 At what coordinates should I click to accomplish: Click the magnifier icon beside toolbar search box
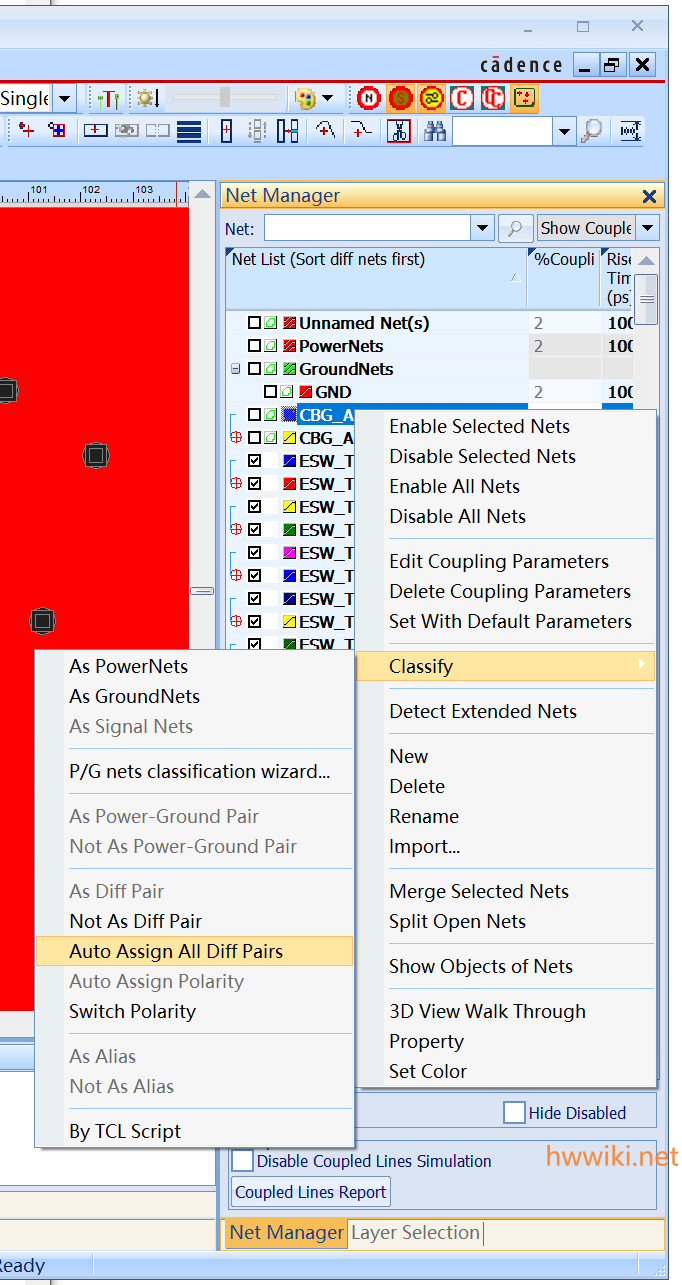[x=592, y=131]
